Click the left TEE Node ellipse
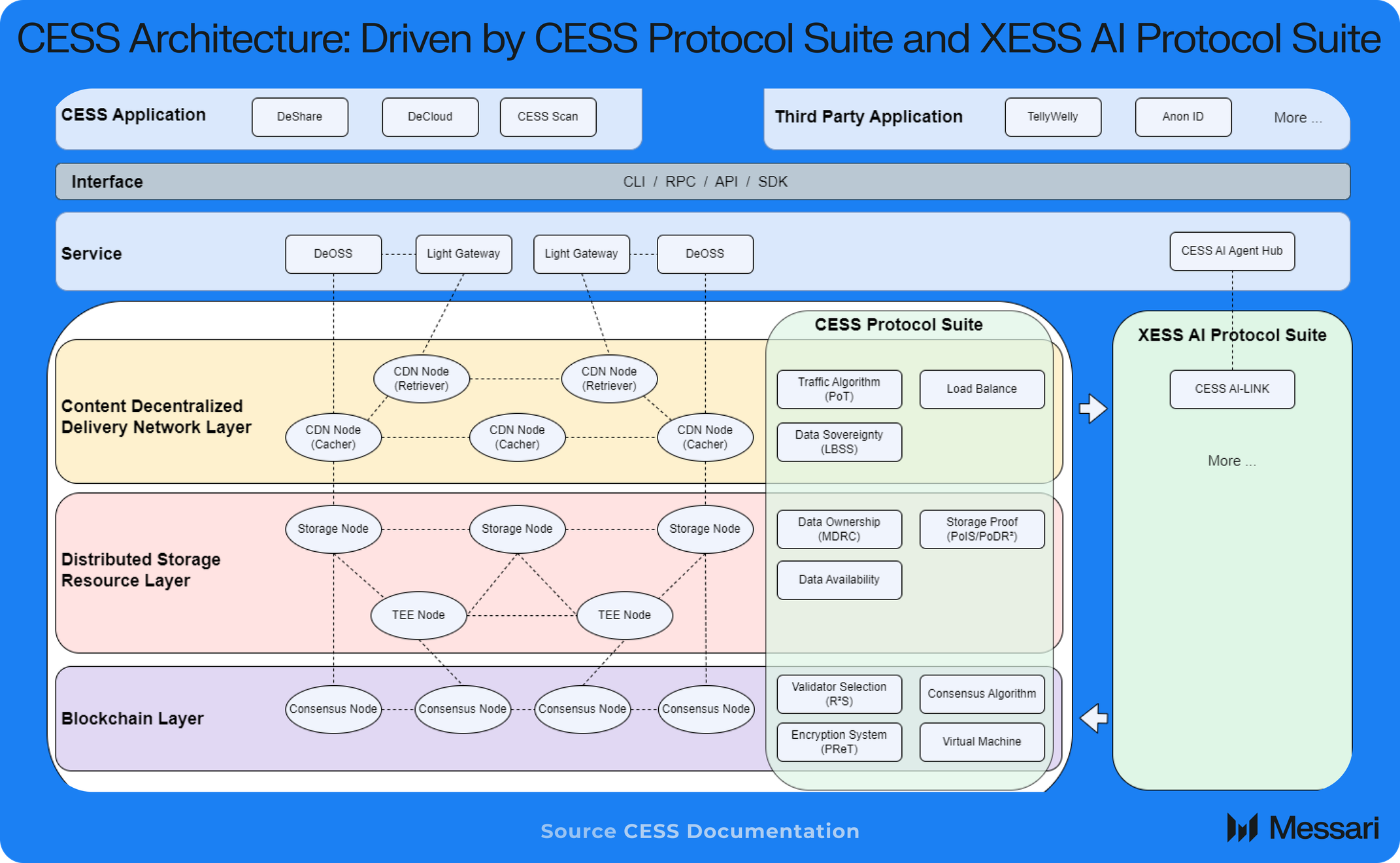The width and height of the screenshot is (1400, 863). [418, 615]
